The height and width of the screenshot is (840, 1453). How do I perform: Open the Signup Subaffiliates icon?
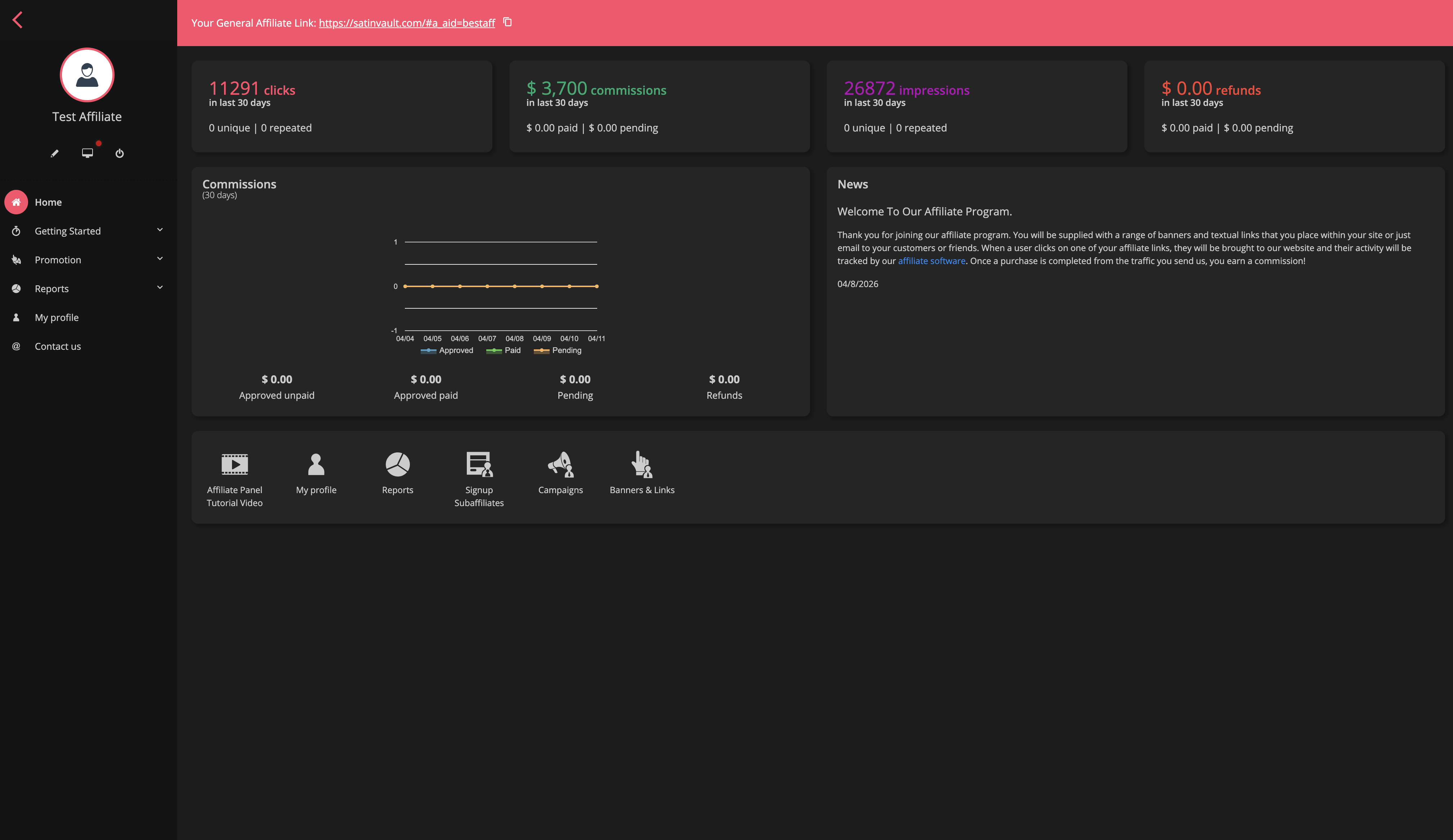click(x=479, y=465)
